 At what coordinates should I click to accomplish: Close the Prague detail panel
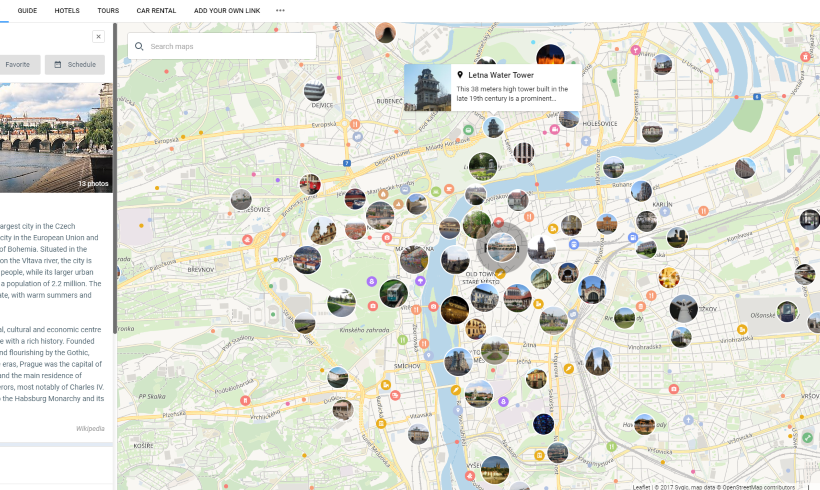point(98,37)
